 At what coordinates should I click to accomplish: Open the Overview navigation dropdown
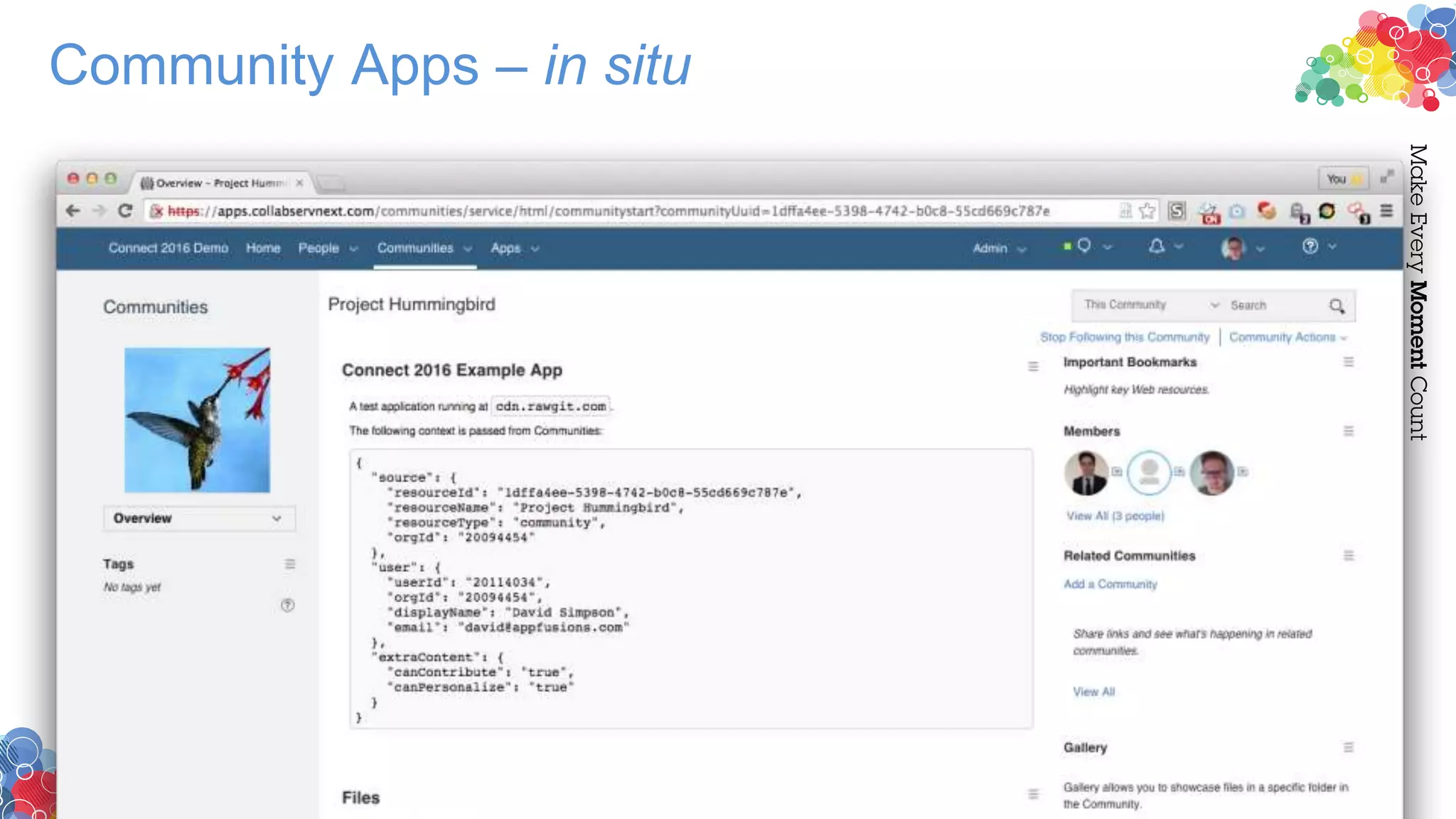point(199,518)
